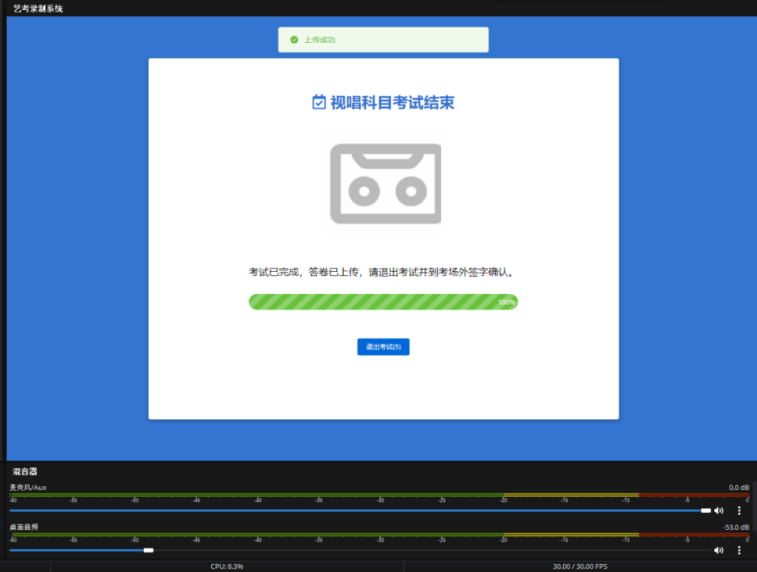Mute the 麦克风/Aux speaker icon
The height and width of the screenshot is (572, 757).
[x=719, y=510]
